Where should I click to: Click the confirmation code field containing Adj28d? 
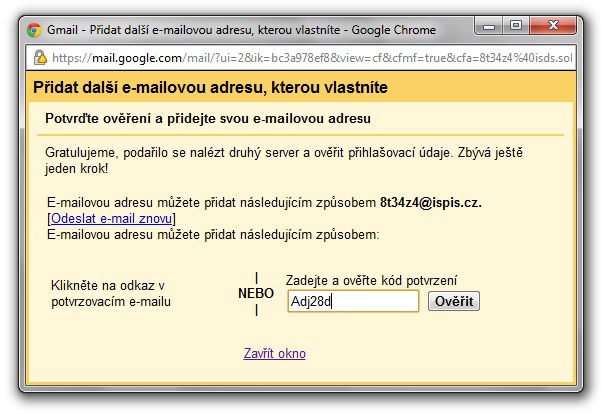351,302
